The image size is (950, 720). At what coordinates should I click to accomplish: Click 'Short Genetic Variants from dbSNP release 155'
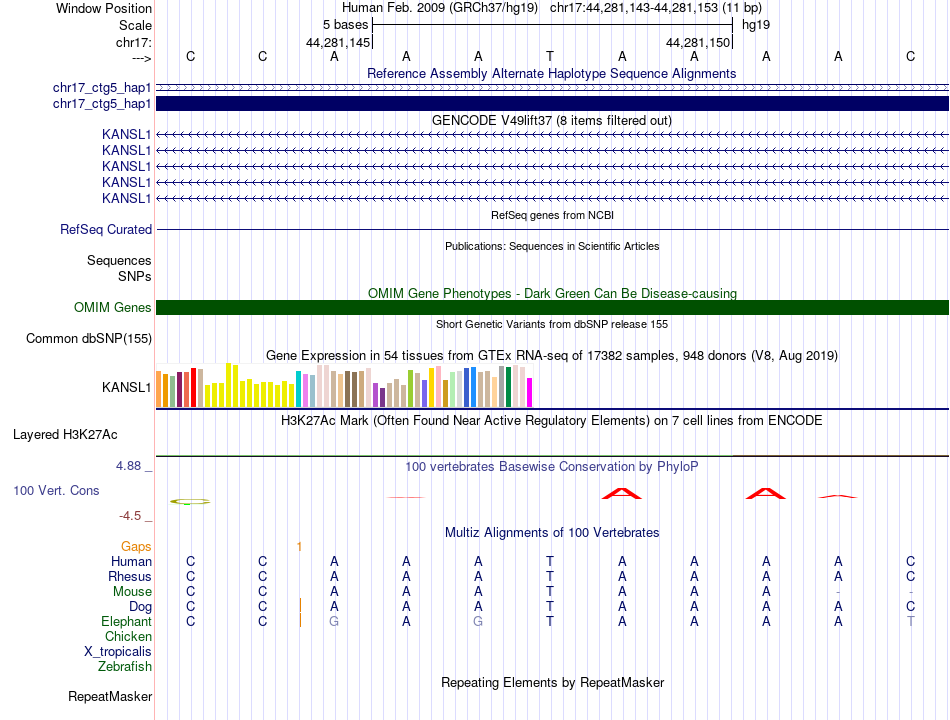tap(552, 324)
